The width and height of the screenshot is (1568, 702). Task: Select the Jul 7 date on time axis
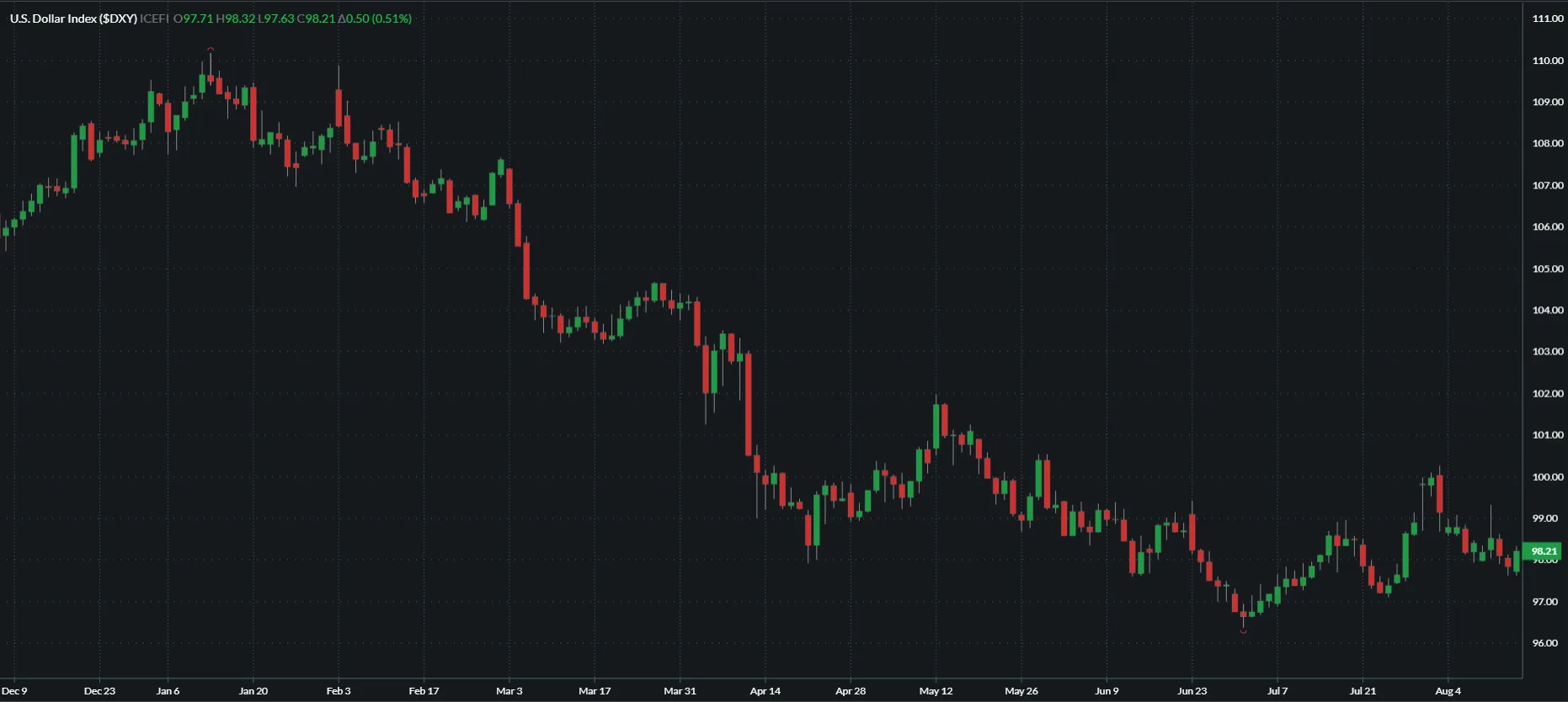pyautogui.click(x=1277, y=691)
